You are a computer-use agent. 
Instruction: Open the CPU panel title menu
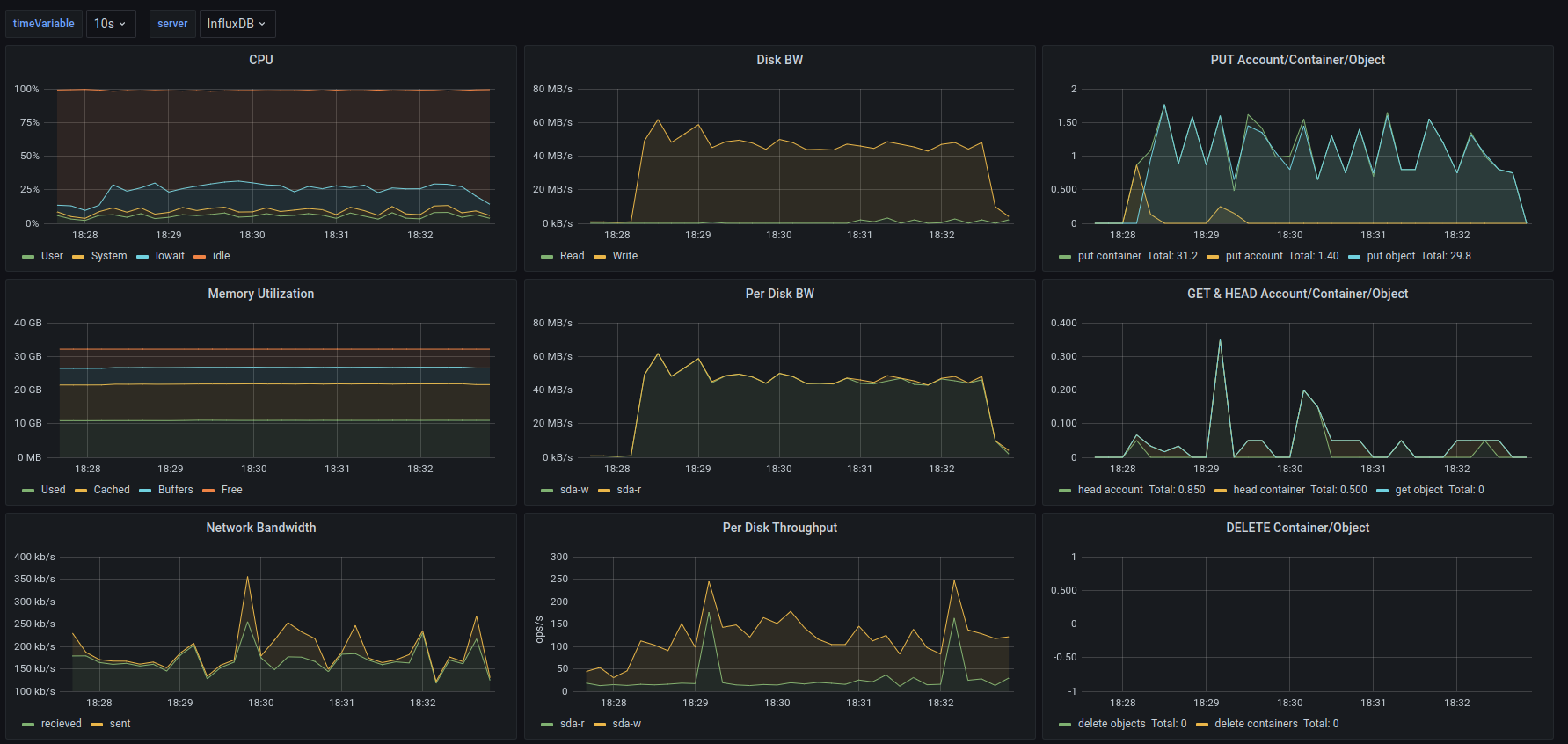[x=260, y=60]
